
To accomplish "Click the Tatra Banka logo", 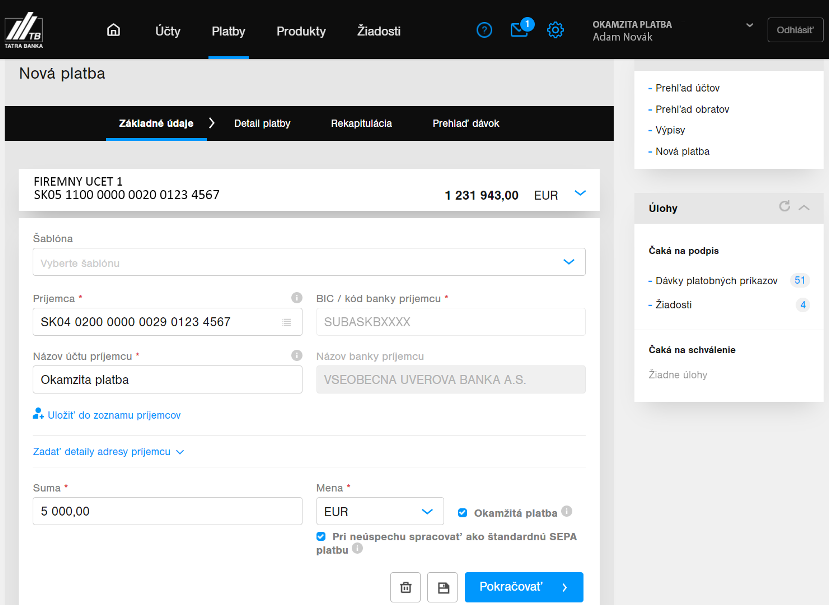I will [x=24, y=30].
